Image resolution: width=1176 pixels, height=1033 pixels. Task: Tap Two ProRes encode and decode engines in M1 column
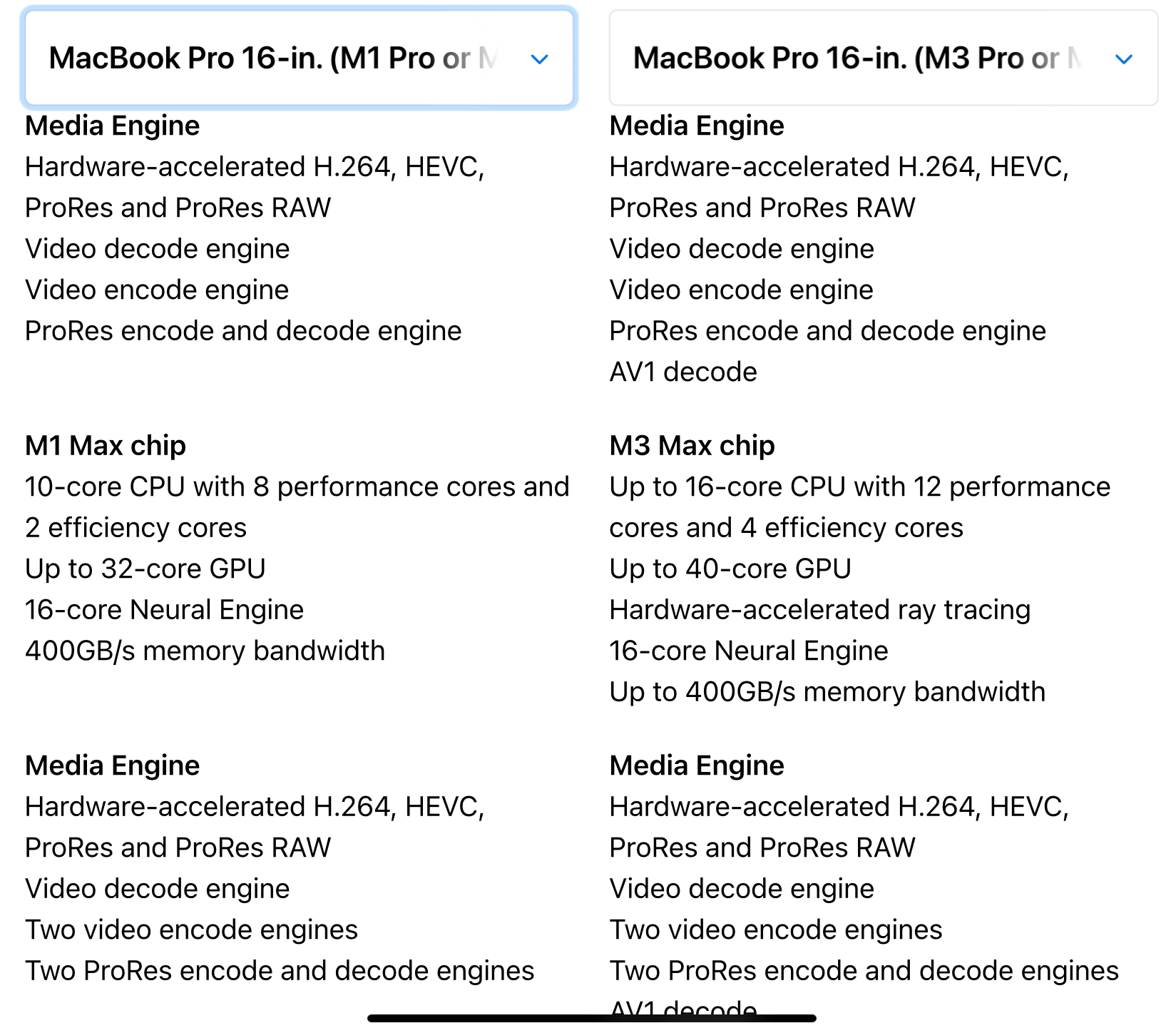click(280, 971)
